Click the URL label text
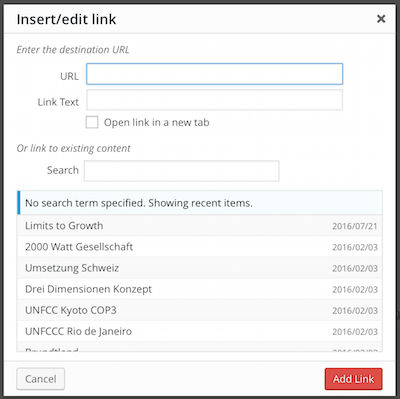Viewport: 400px width, 399px height. click(x=69, y=76)
